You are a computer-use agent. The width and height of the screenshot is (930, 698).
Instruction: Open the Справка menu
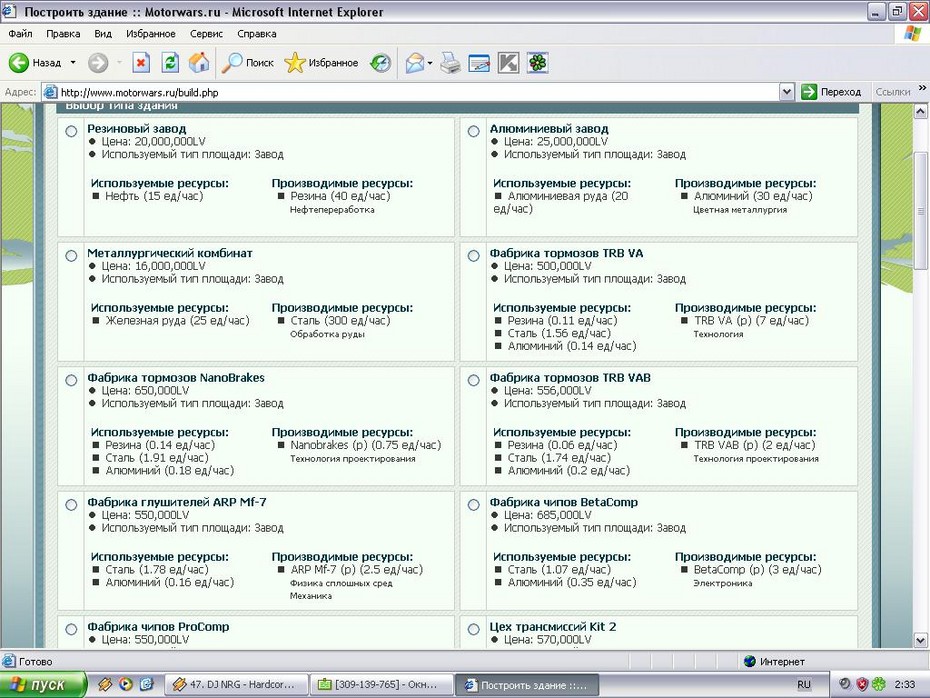[257, 34]
